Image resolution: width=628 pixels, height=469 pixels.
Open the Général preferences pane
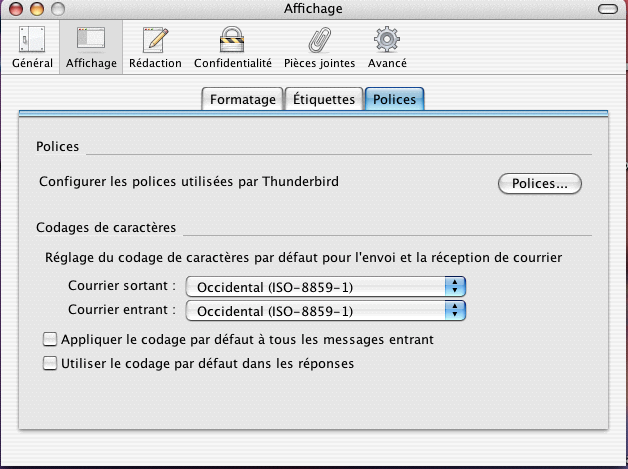point(32,47)
